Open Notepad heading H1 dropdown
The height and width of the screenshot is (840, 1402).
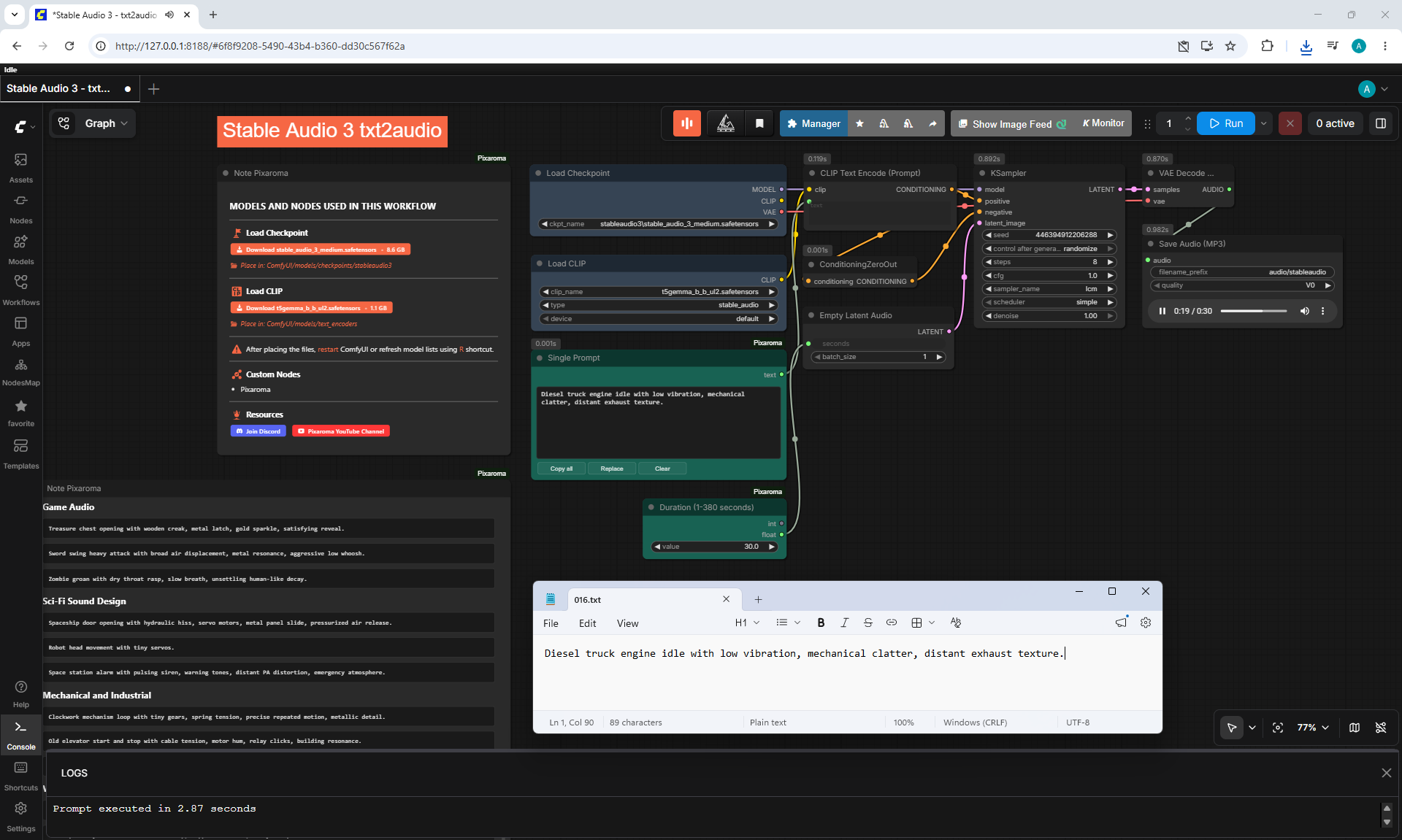(747, 623)
